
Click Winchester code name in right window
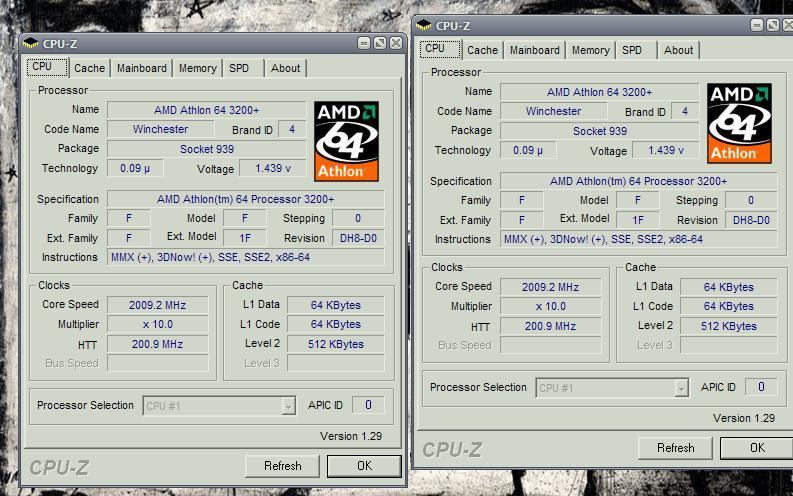[553, 111]
